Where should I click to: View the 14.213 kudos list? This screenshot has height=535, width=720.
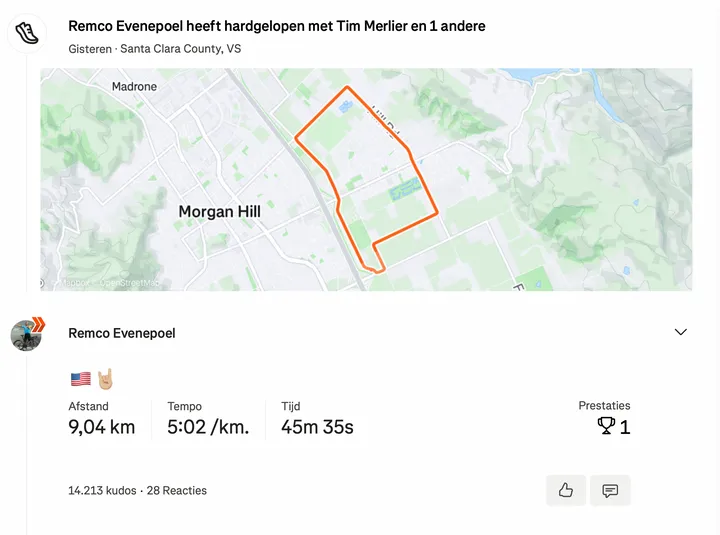coord(103,490)
